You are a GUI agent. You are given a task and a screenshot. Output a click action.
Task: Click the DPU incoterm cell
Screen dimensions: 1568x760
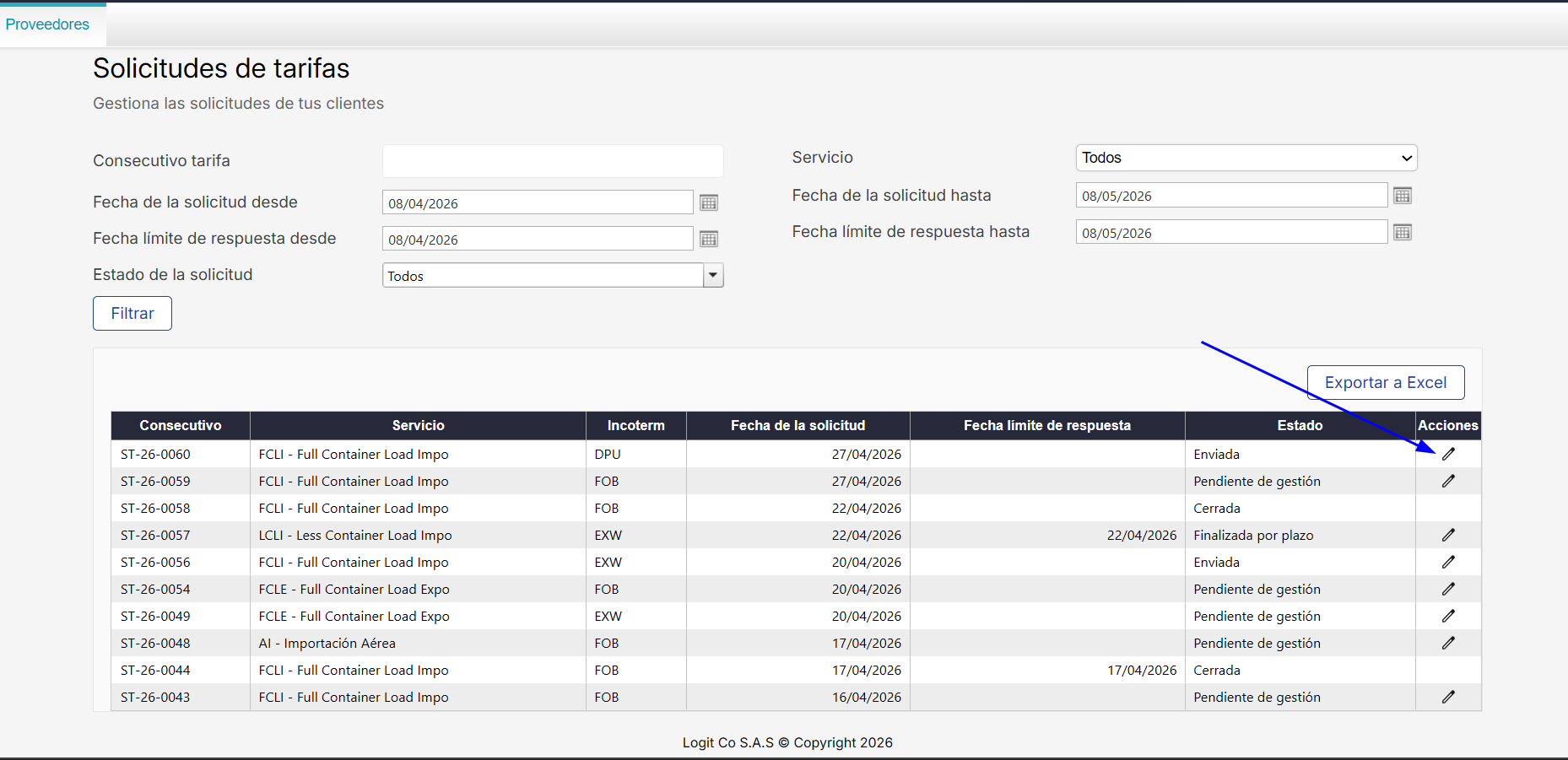636,454
